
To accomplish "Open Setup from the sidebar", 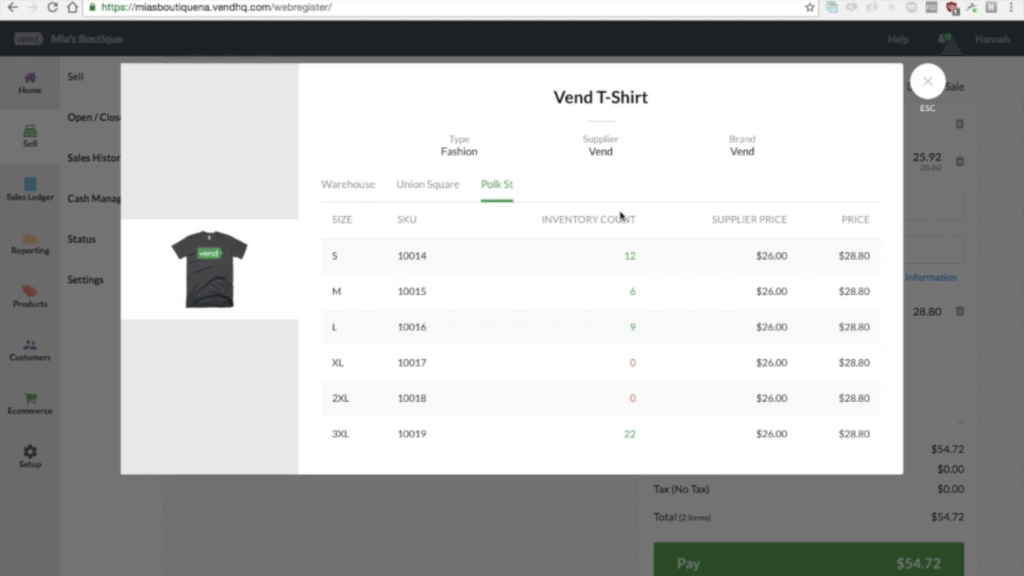I will (x=30, y=455).
